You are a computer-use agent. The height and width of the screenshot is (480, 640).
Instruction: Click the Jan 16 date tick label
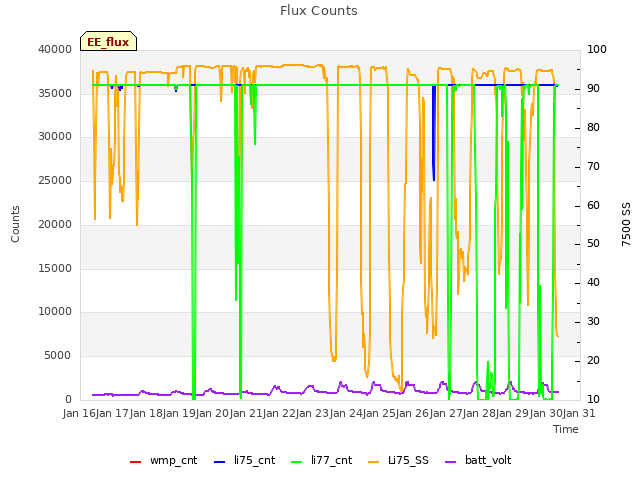click(x=79, y=413)
